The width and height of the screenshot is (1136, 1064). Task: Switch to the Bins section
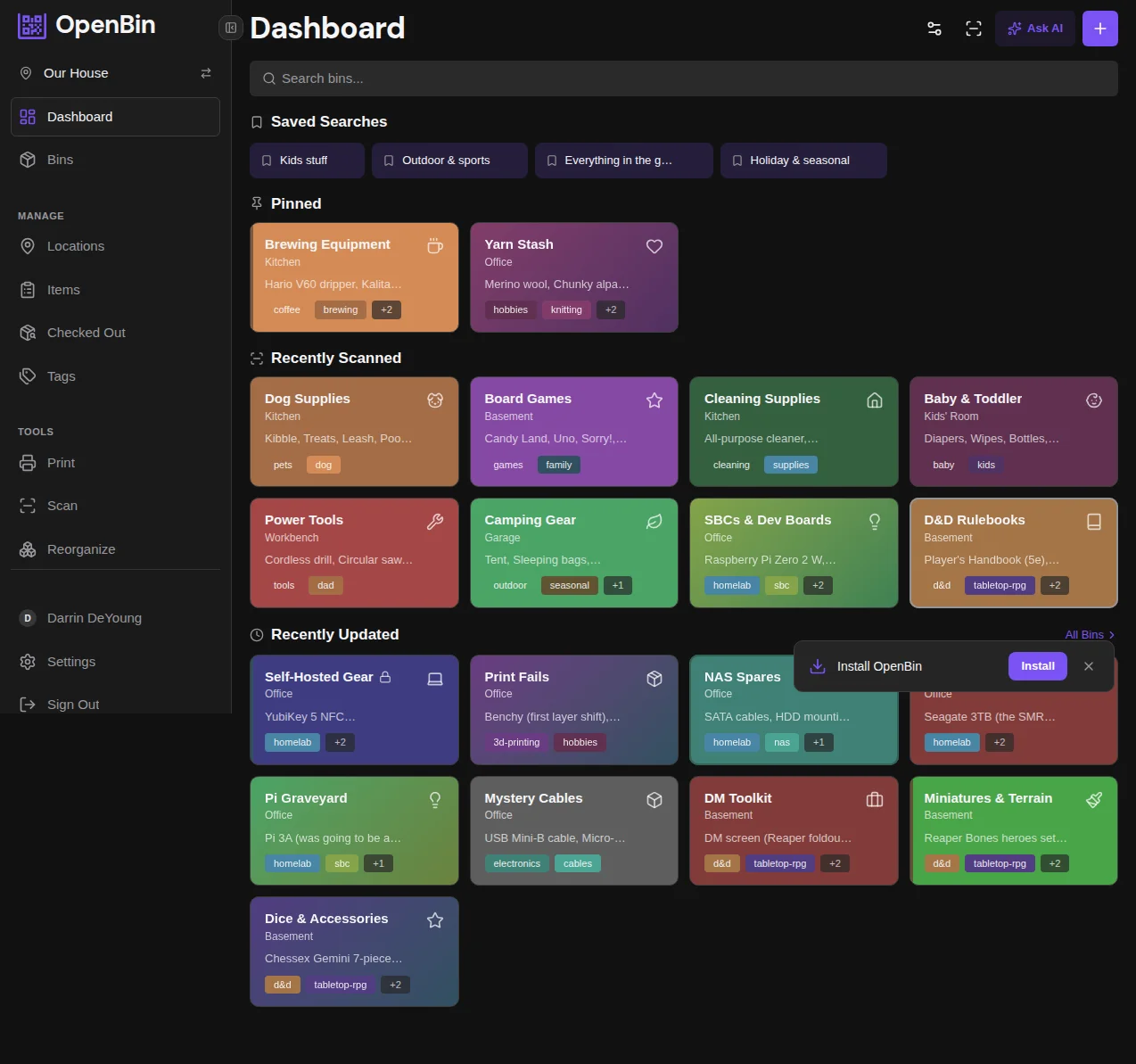[x=60, y=159]
